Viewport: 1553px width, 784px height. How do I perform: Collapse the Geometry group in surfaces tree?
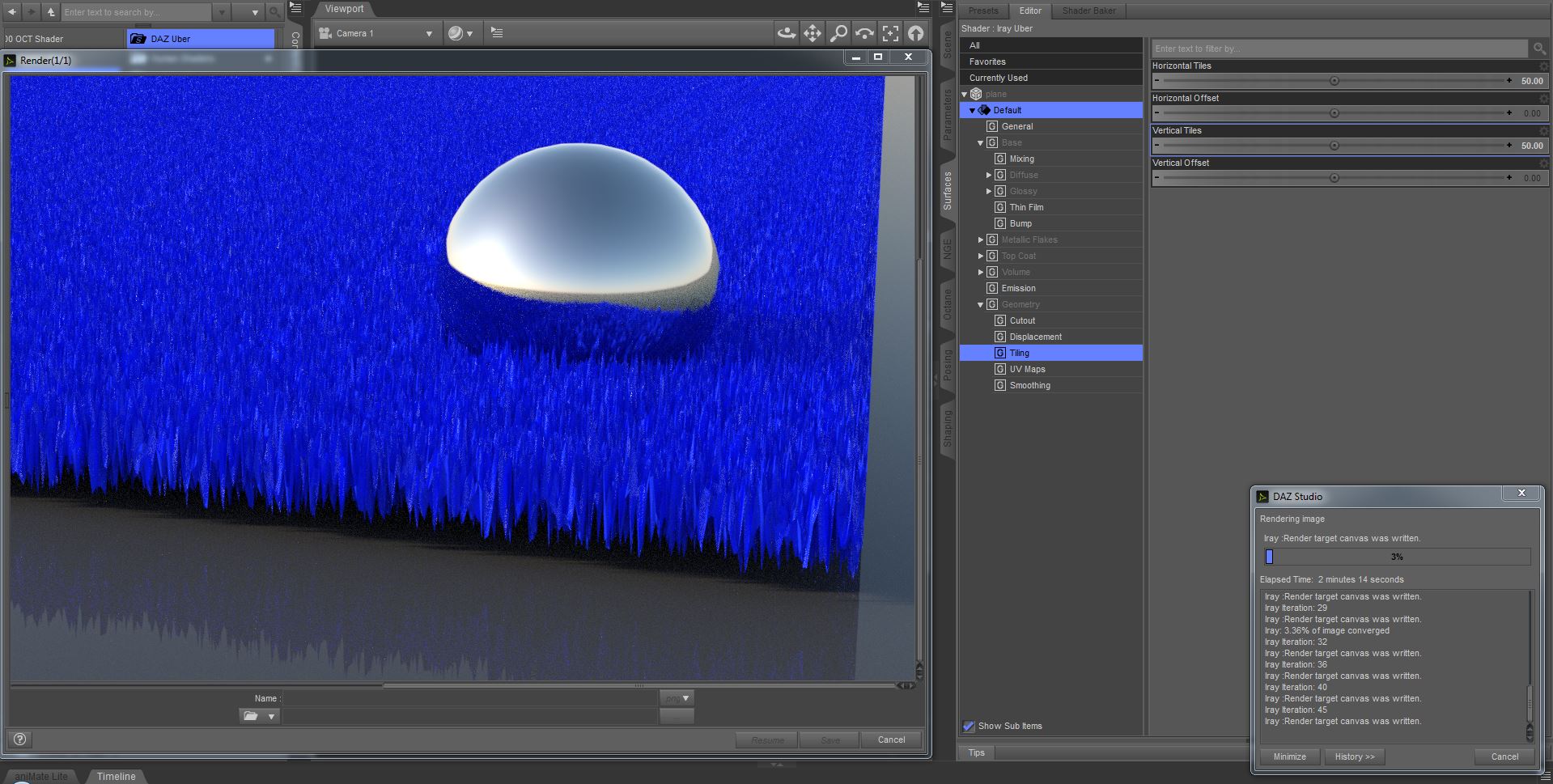pos(981,305)
